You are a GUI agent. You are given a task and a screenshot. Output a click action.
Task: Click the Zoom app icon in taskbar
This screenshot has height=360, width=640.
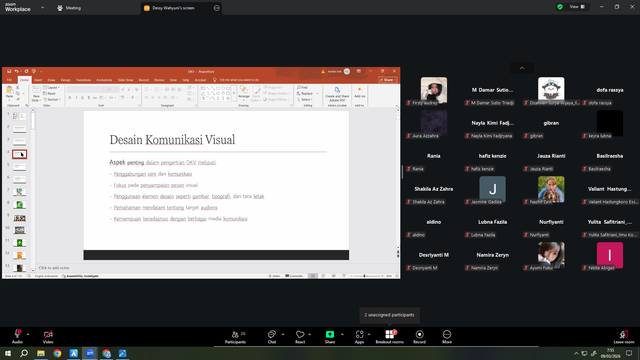click(90, 353)
